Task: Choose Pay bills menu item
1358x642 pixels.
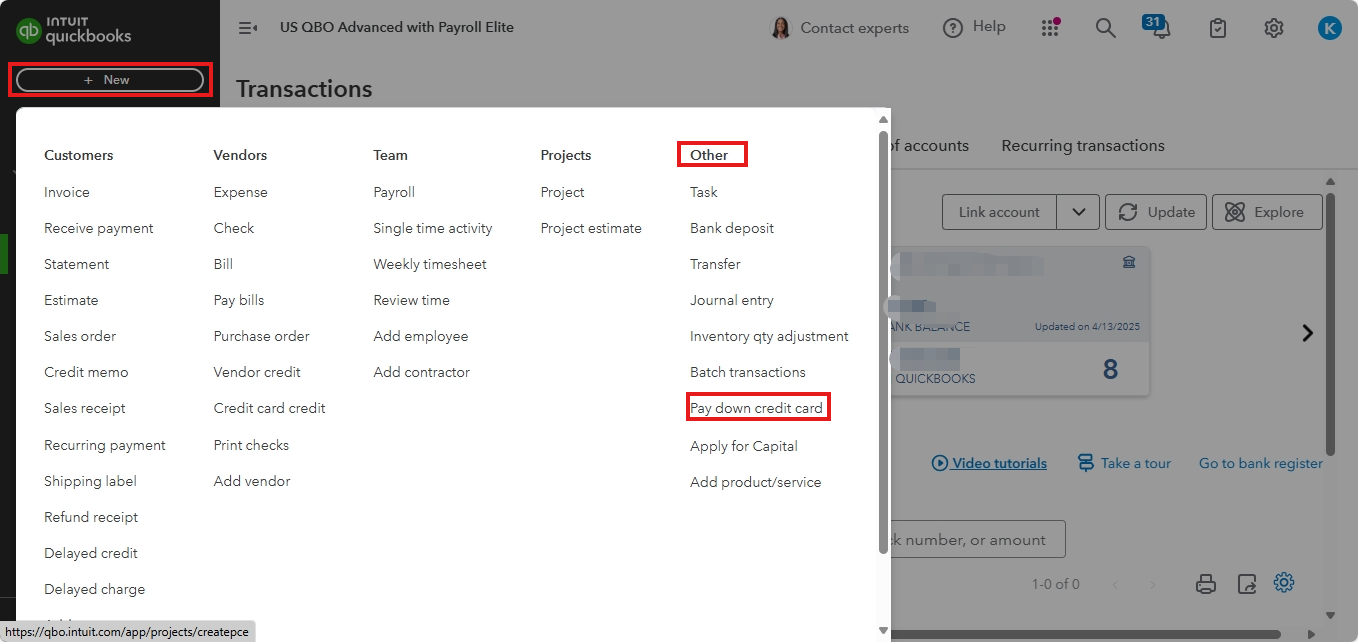Action: point(239,300)
